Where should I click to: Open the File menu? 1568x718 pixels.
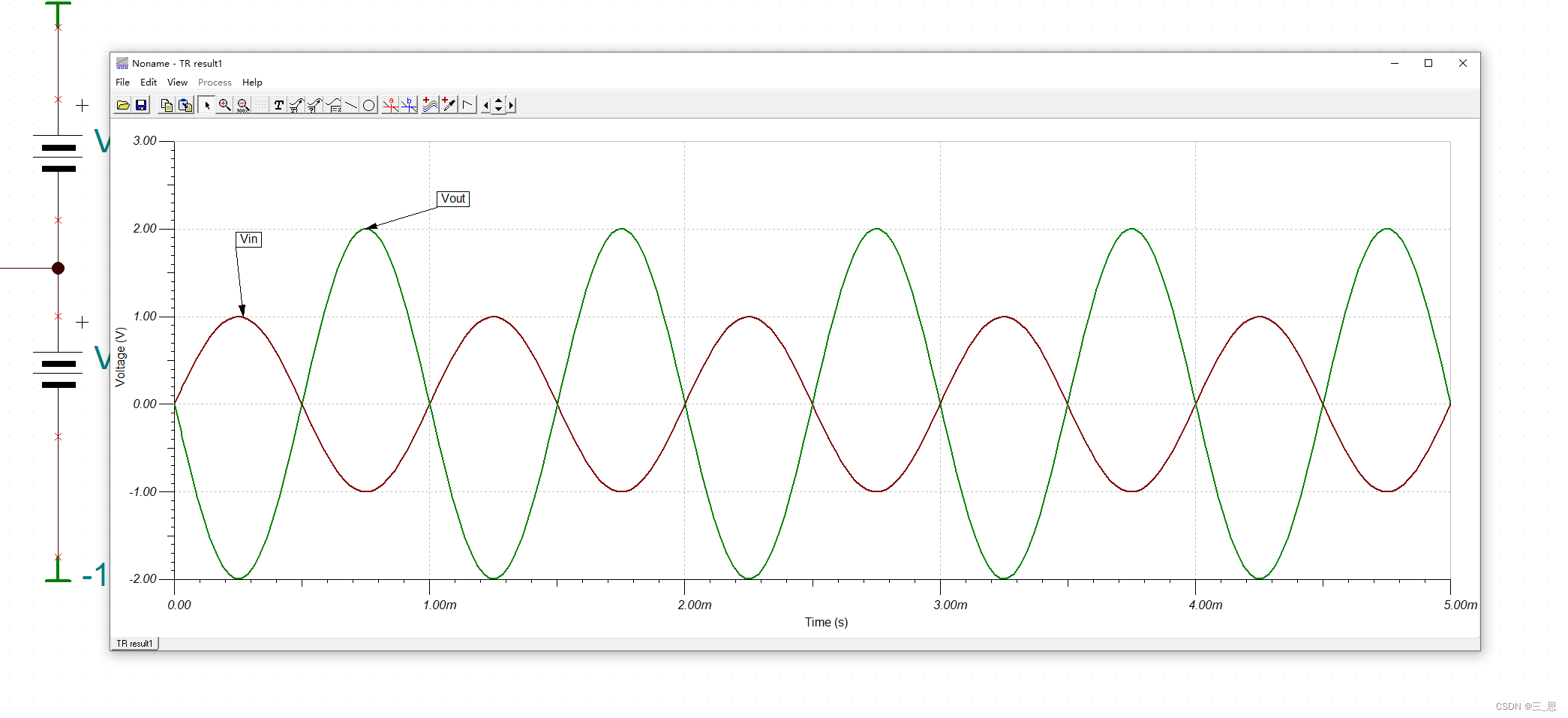(x=122, y=83)
